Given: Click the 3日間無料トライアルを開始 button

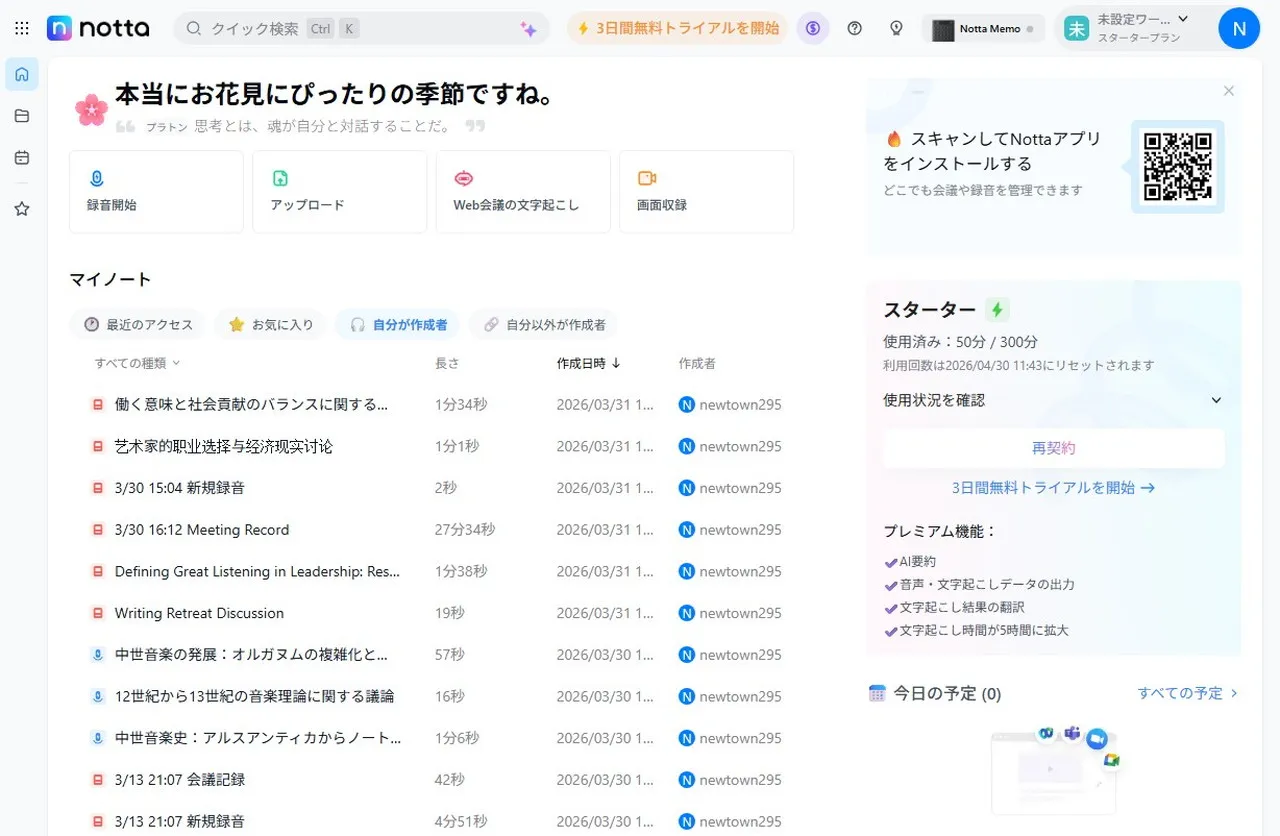Looking at the screenshot, I should click(x=677, y=28).
